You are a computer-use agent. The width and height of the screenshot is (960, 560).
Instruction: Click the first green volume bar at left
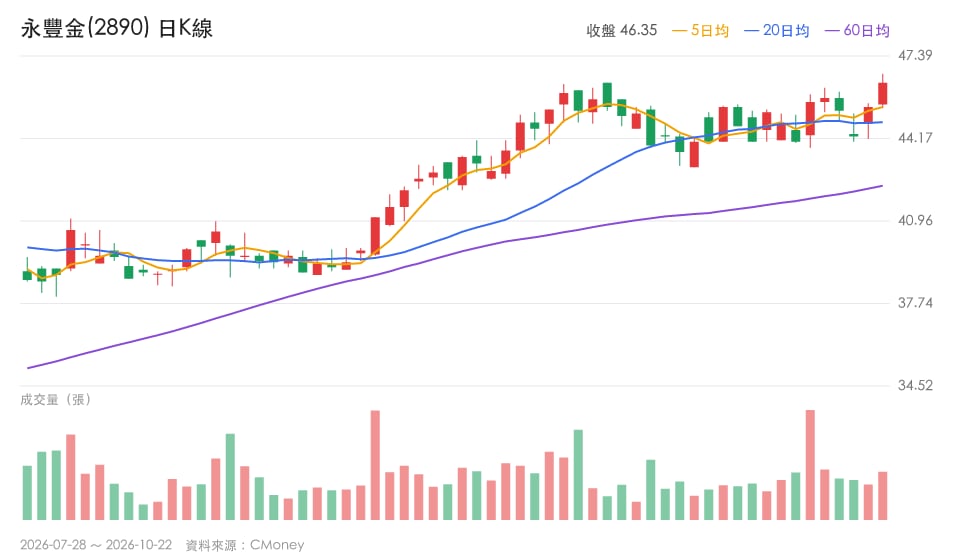[27, 493]
